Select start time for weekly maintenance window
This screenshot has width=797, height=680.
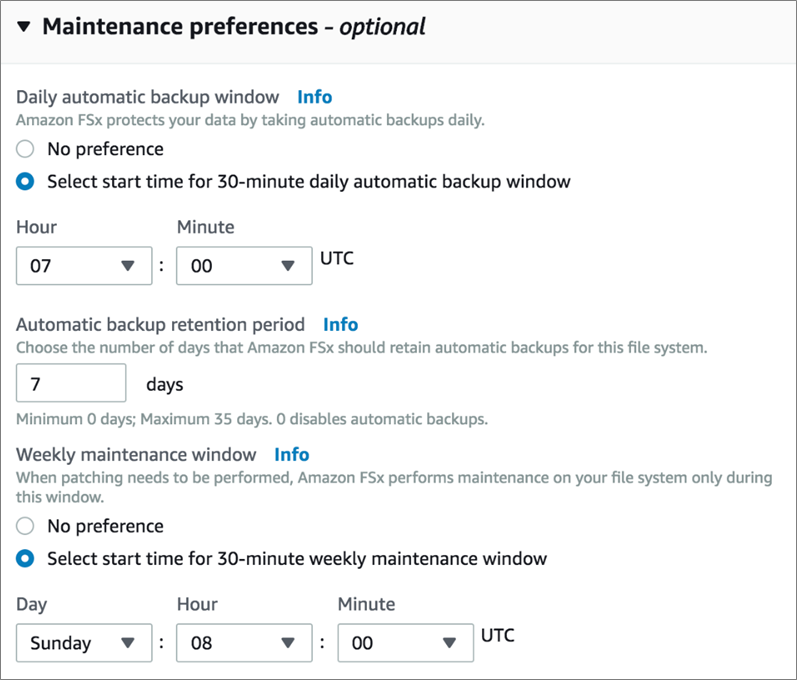click(x=27, y=558)
